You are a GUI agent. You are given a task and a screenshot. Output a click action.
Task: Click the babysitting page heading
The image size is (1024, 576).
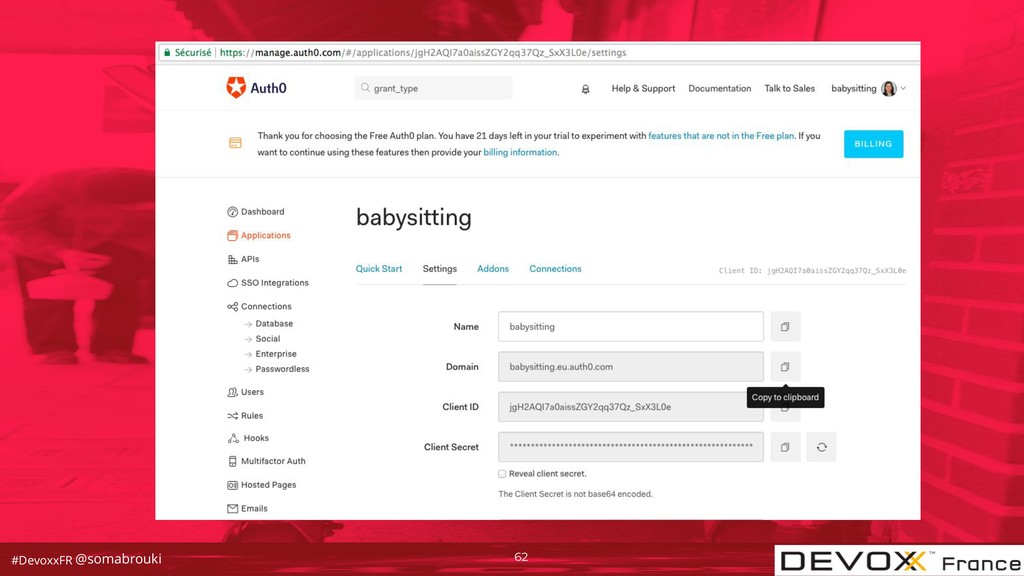413,217
